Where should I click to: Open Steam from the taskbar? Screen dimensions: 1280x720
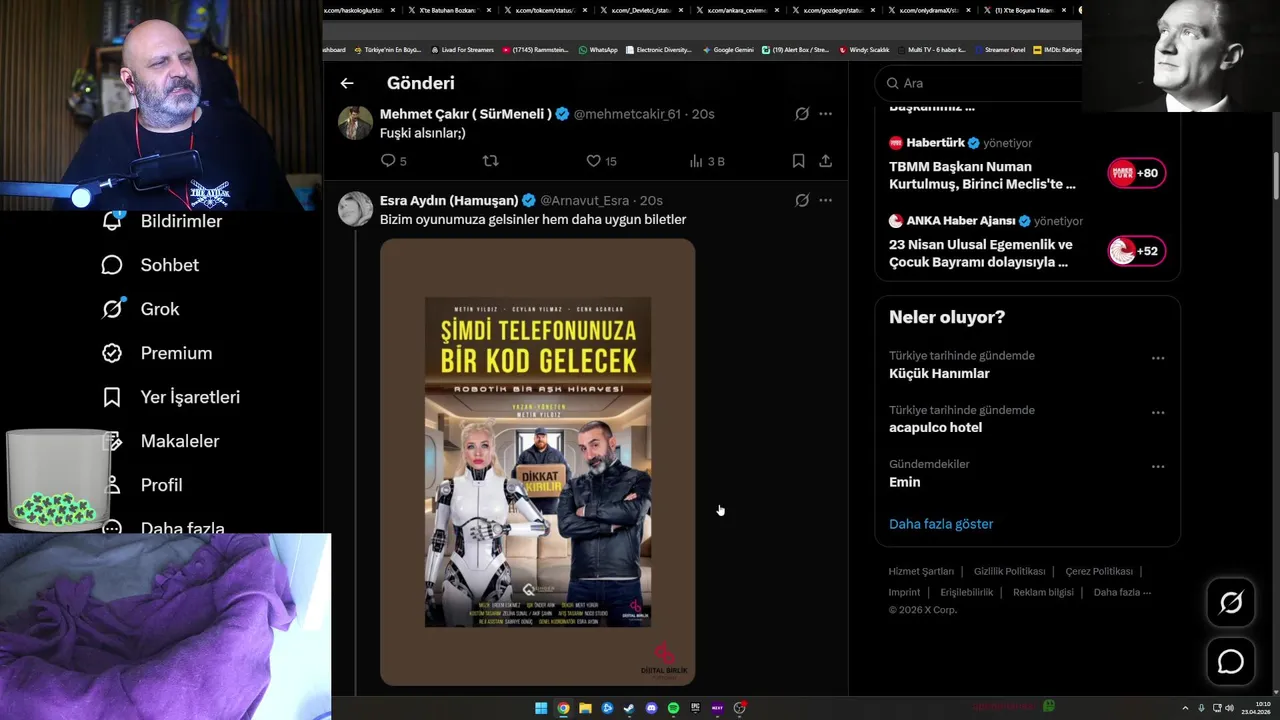629,708
